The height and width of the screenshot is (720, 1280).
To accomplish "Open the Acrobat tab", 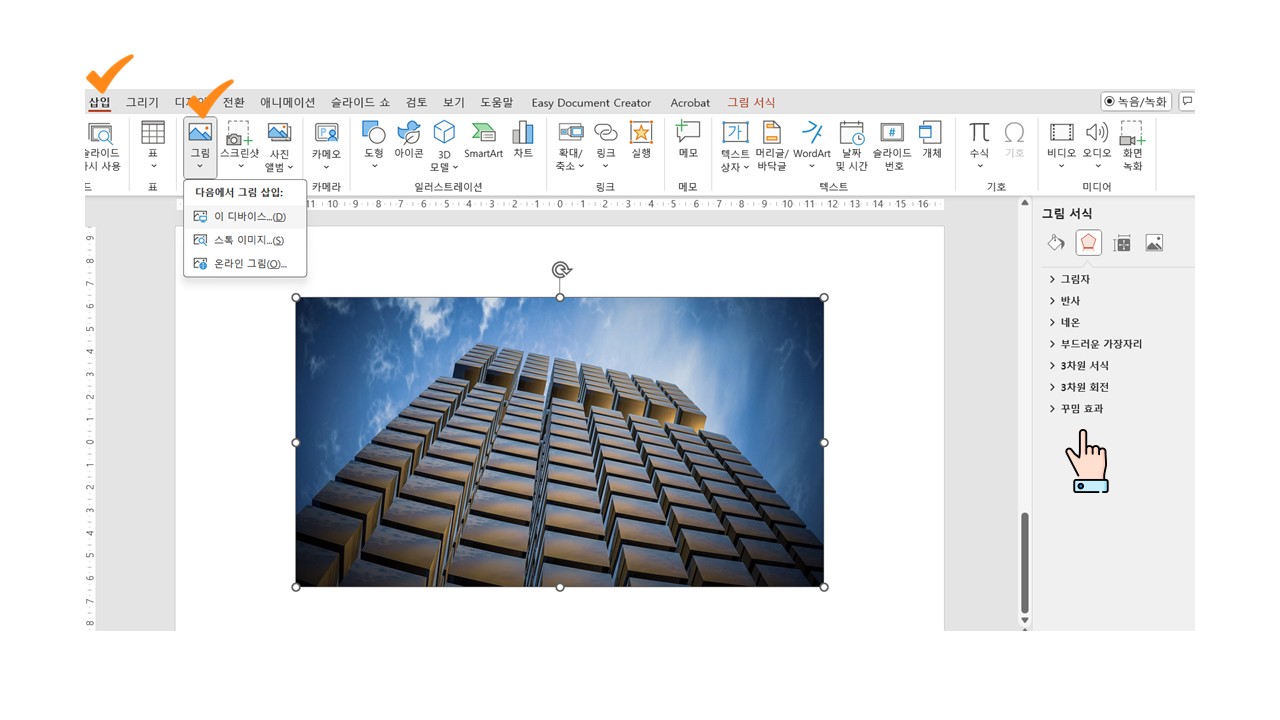I will click(x=690, y=102).
